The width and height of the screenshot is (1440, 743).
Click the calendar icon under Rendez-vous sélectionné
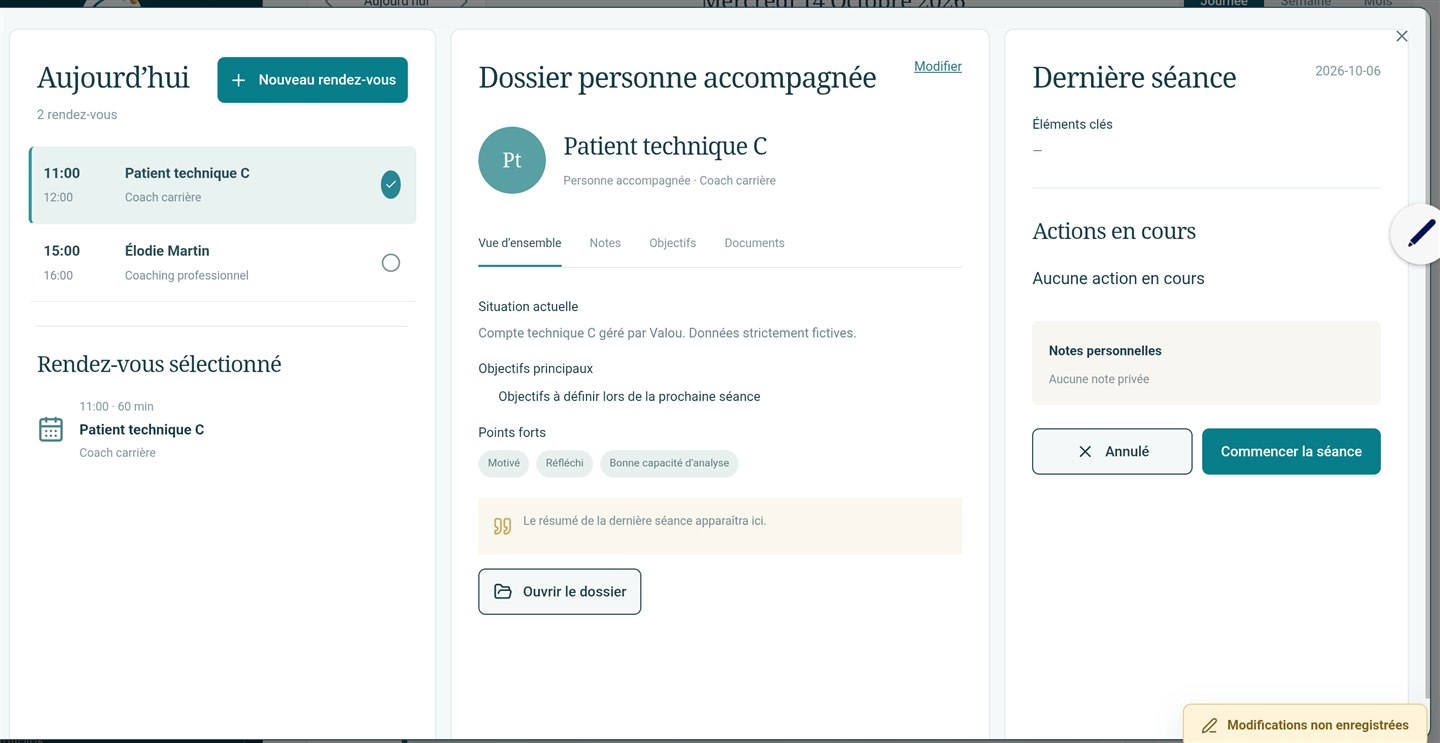point(51,429)
